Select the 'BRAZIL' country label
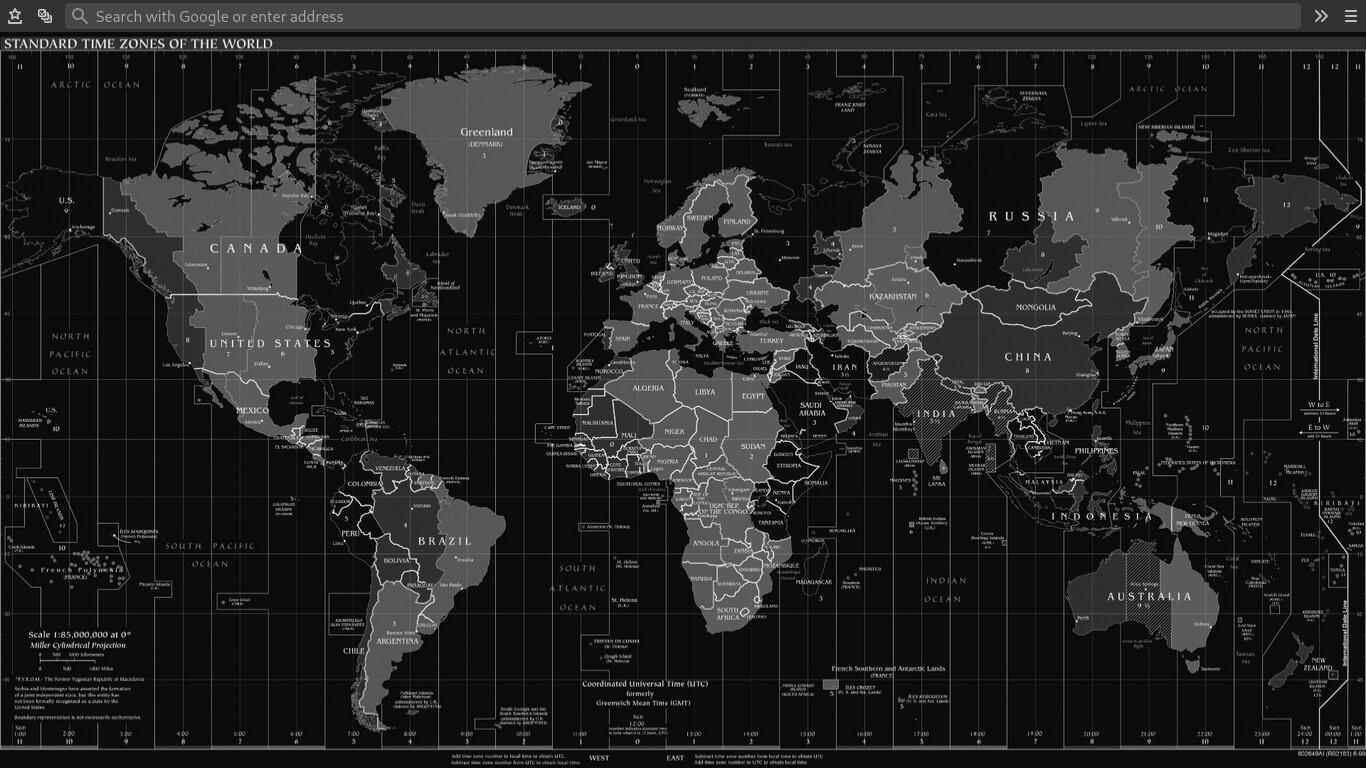Viewport: 1366px width, 768px height. tap(444, 541)
